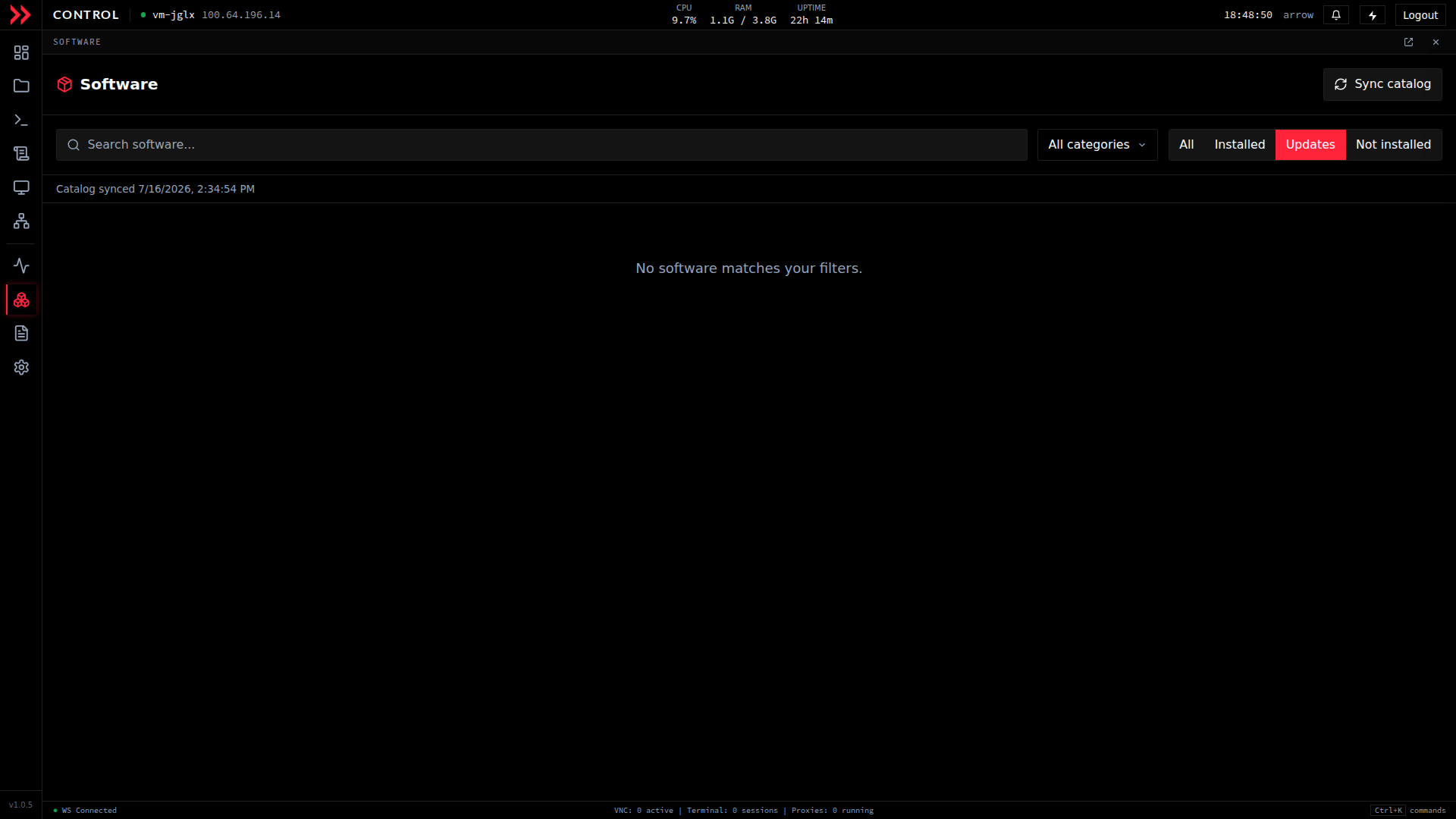Click the CONTROL double-chevron logo
This screenshot has width=1456, height=819.
click(20, 14)
